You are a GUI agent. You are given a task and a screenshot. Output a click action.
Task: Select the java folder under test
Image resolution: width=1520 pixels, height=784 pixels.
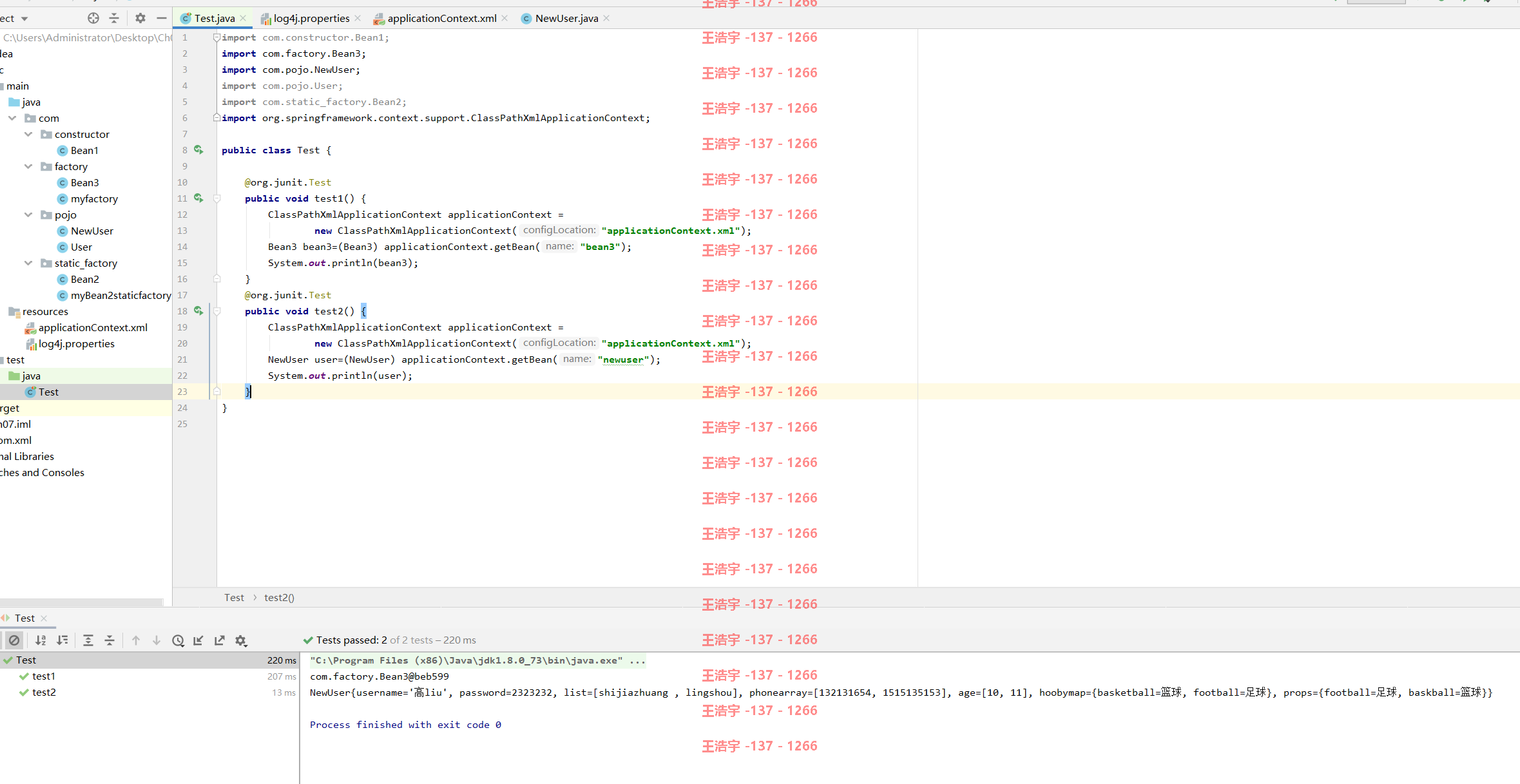24,376
